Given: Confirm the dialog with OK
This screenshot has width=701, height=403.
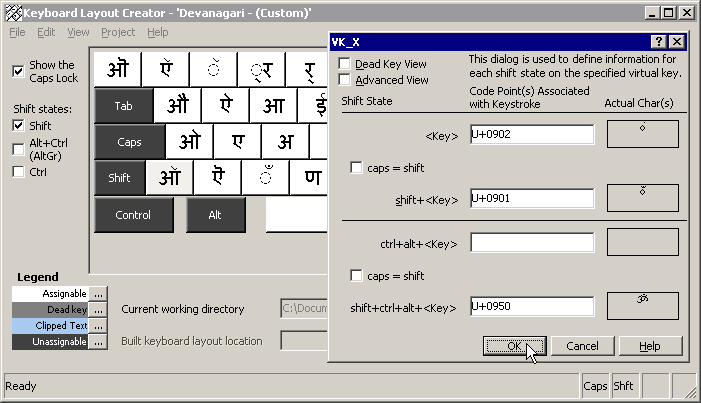Looking at the screenshot, I should pos(514,346).
